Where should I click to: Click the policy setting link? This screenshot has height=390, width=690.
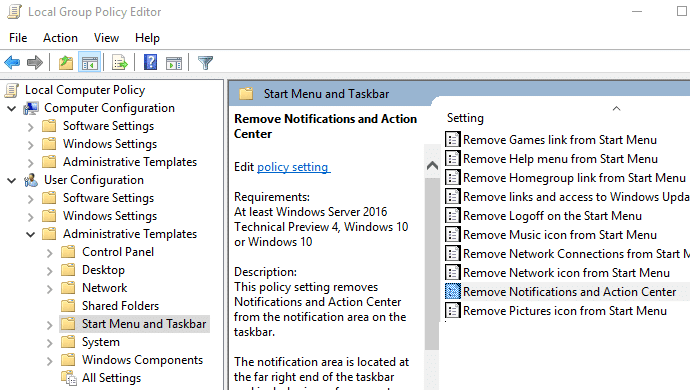click(293, 167)
